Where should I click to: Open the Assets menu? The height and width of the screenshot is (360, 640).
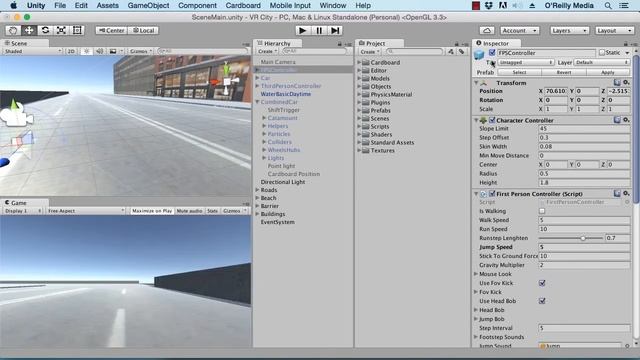pyautogui.click(x=107, y=5)
